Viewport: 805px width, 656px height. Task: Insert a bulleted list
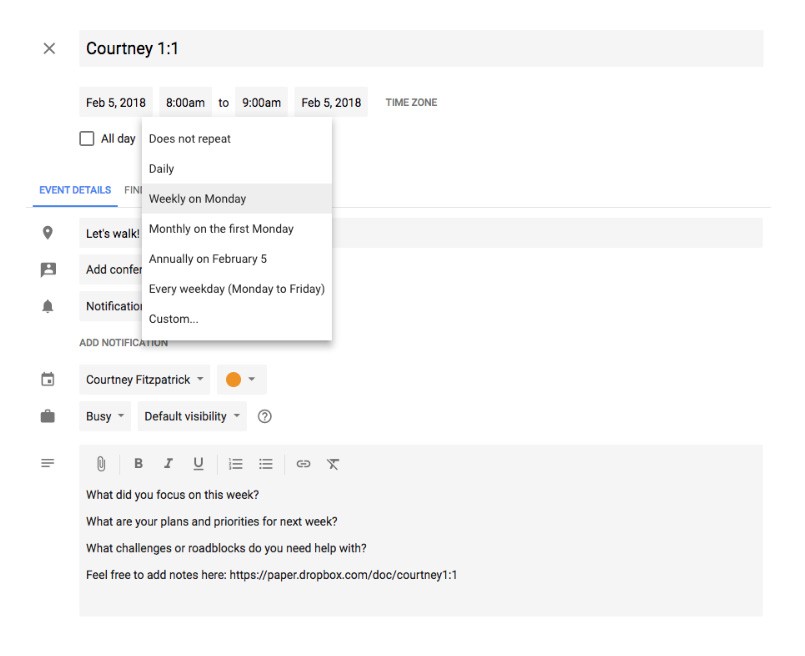tap(266, 464)
